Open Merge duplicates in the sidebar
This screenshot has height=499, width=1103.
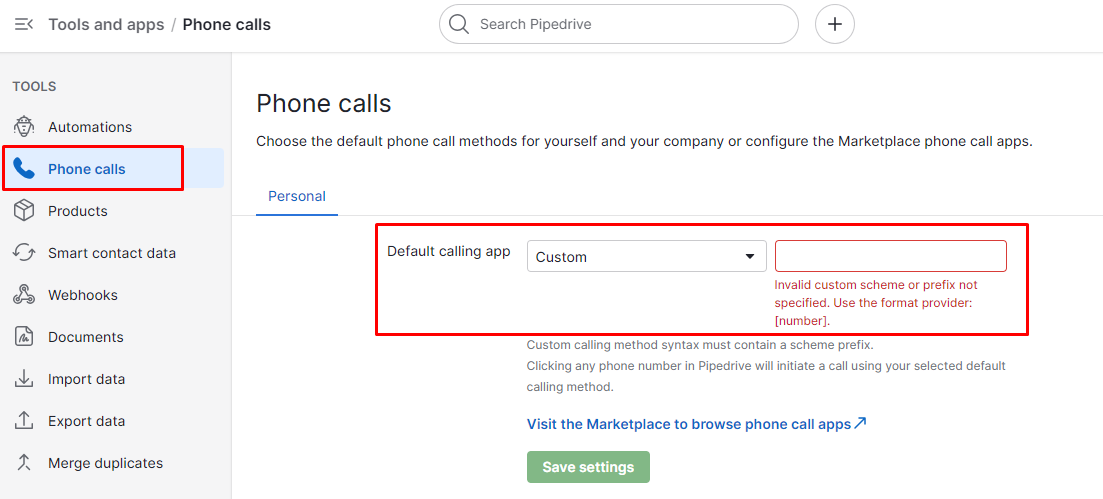tap(106, 463)
